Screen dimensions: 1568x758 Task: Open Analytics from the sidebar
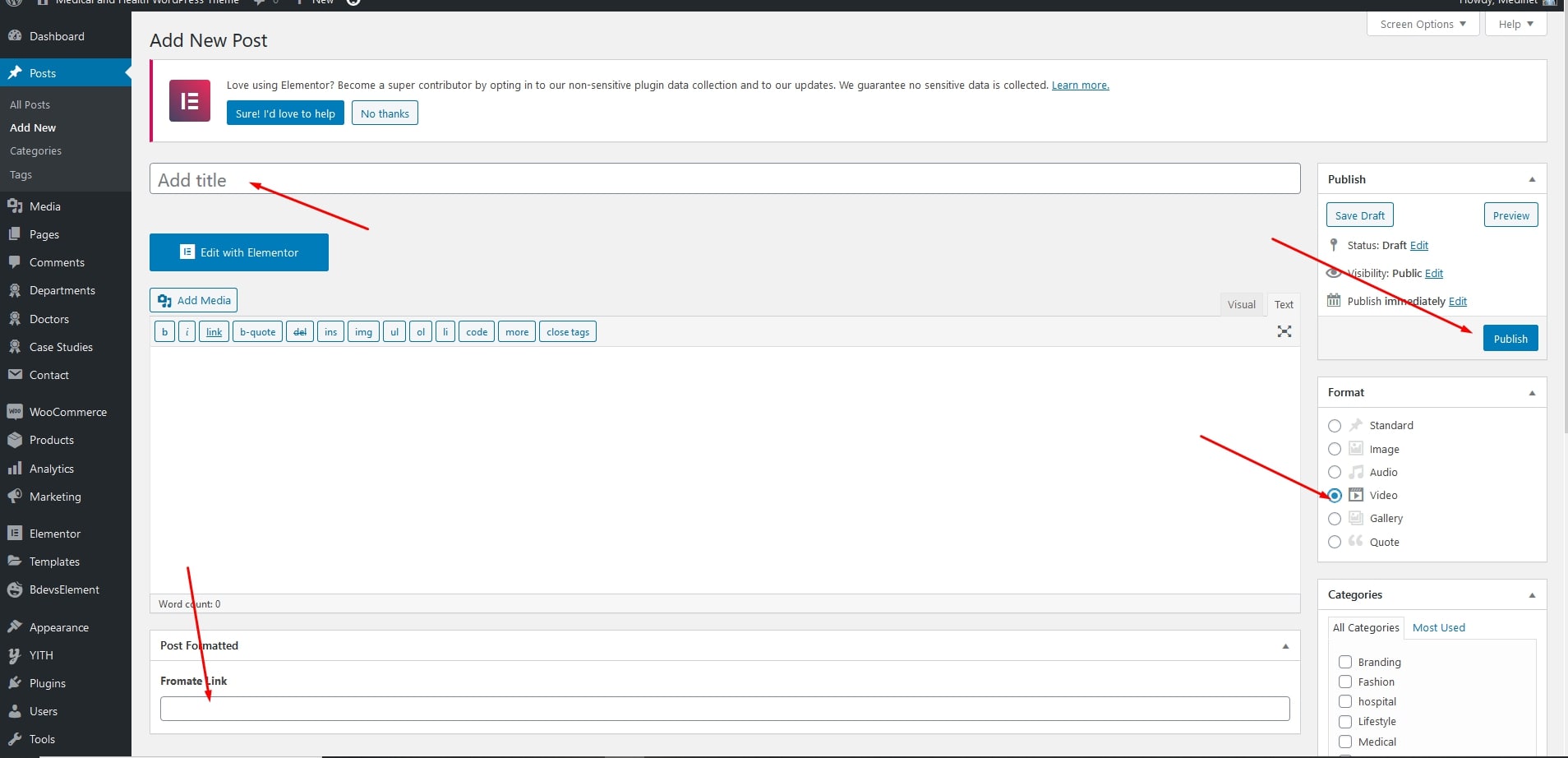pos(51,469)
